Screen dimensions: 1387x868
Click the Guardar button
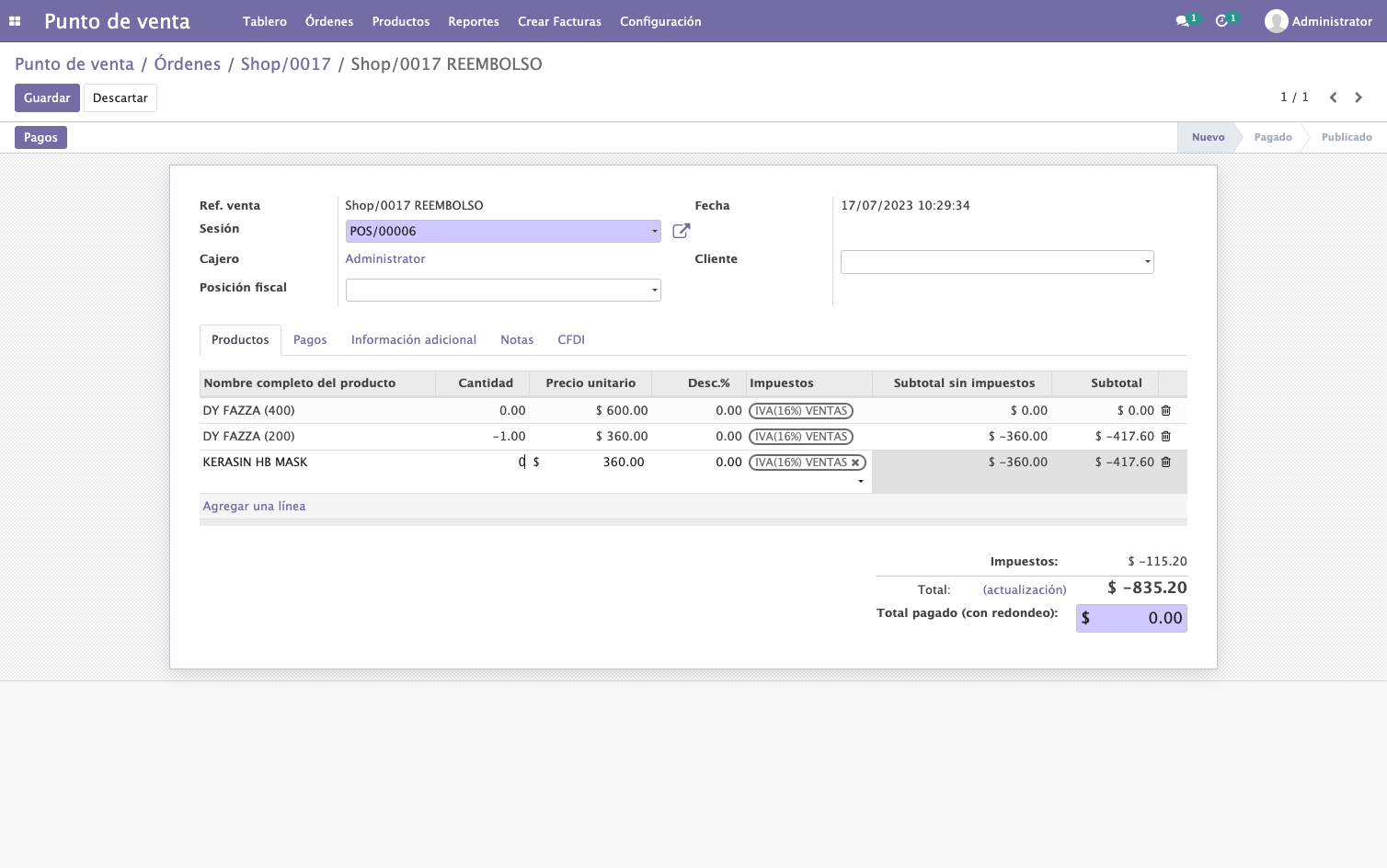47,97
